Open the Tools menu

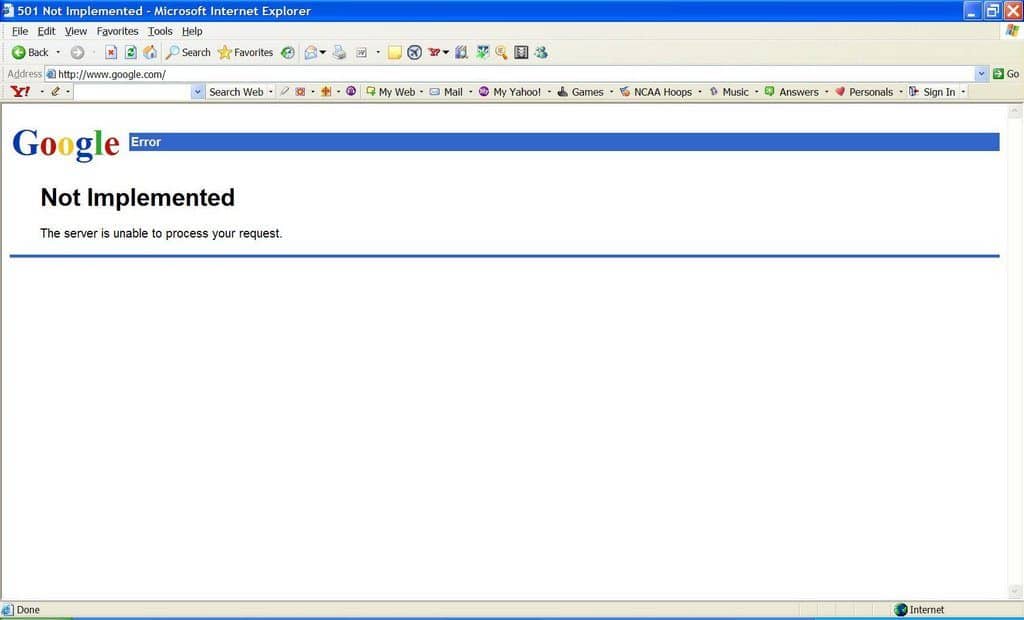pyautogui.click(x=160, y=31)
